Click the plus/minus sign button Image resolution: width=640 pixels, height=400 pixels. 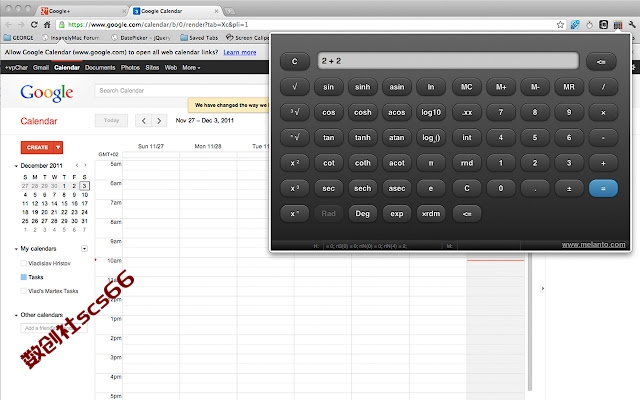[x=569, y=188]
